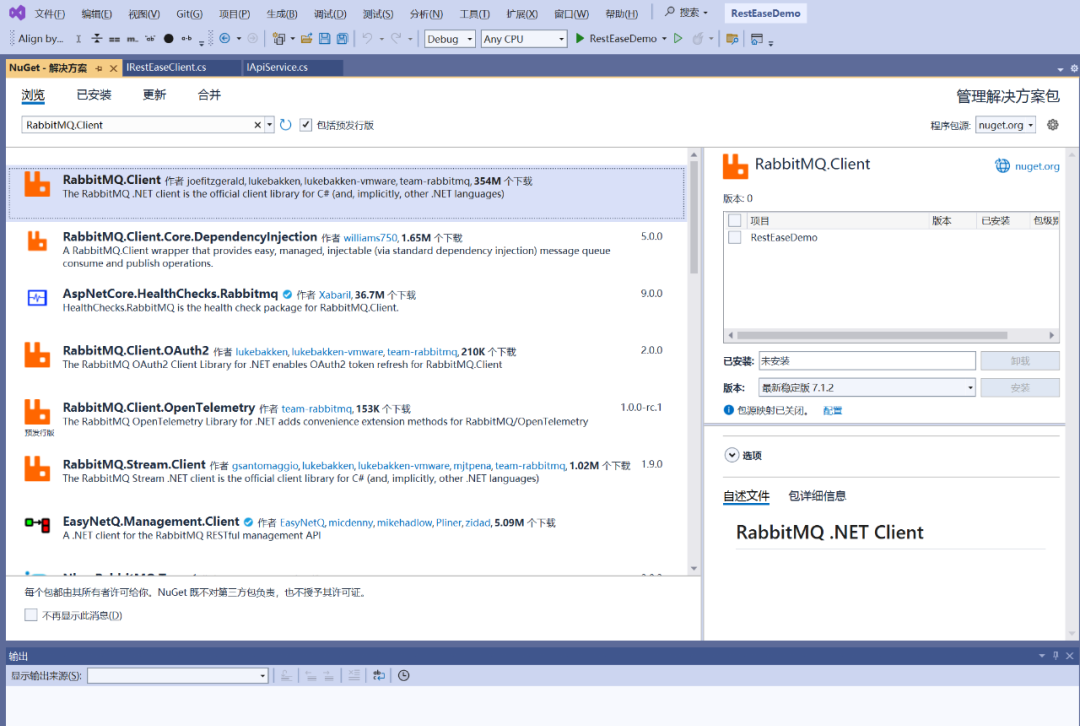Click the Navigate Backward toolbar icon

224,39
